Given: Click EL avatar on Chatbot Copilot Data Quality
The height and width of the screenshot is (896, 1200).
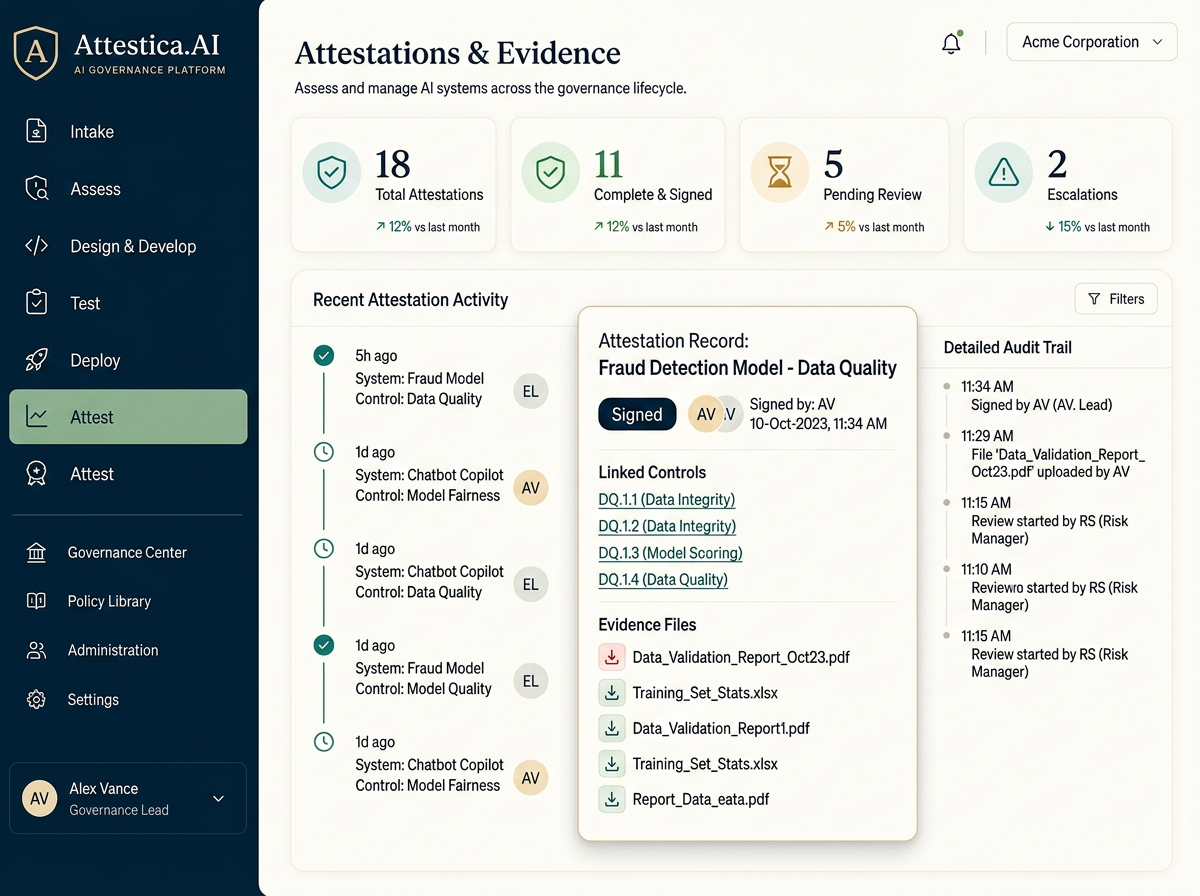Looking at the screenshot, I should tap(531, 584).
